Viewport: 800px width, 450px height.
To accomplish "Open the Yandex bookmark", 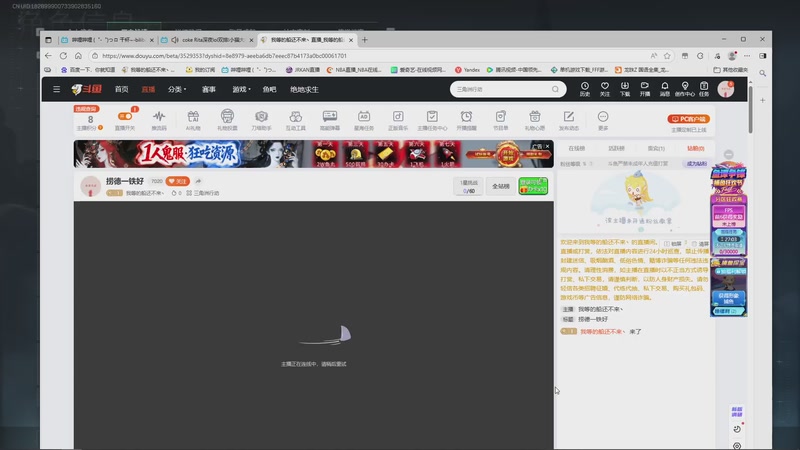I will click(x=467, y=70).
